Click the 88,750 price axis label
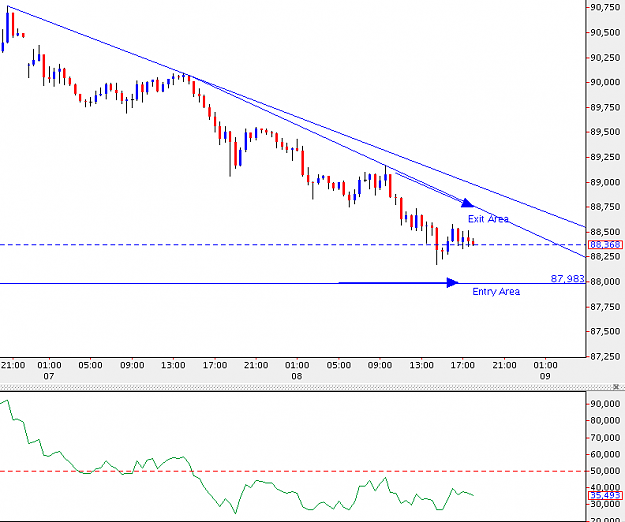This screenshot has width=625, height=522. pos(605,207)
